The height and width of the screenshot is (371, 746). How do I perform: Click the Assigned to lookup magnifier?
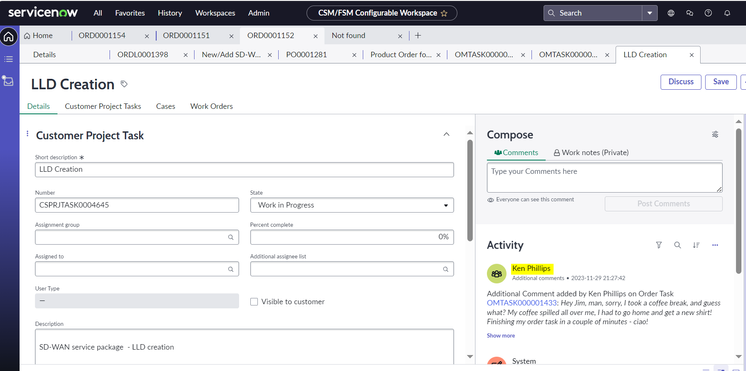(x=230, y=269)
